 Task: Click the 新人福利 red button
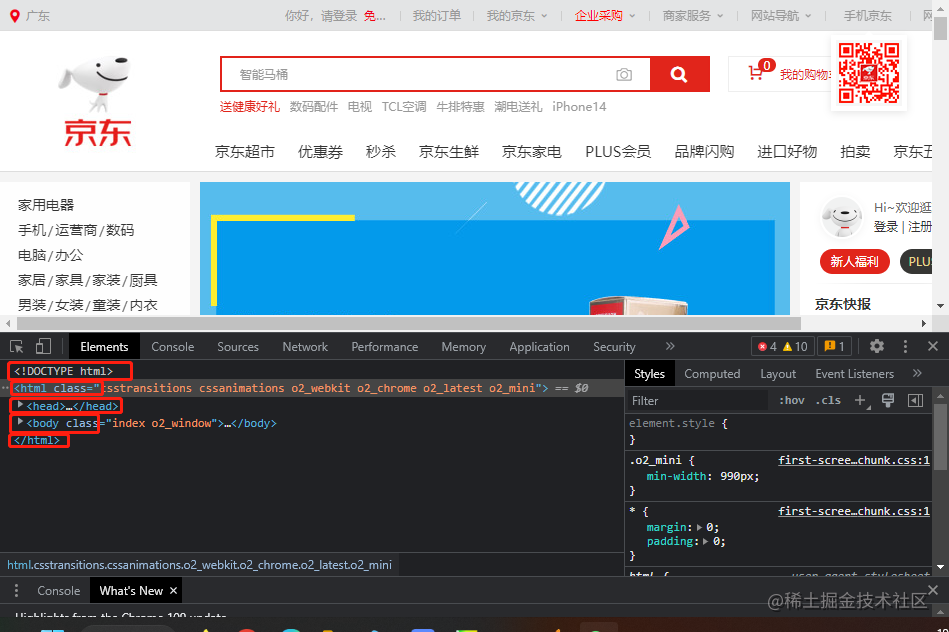854,262
